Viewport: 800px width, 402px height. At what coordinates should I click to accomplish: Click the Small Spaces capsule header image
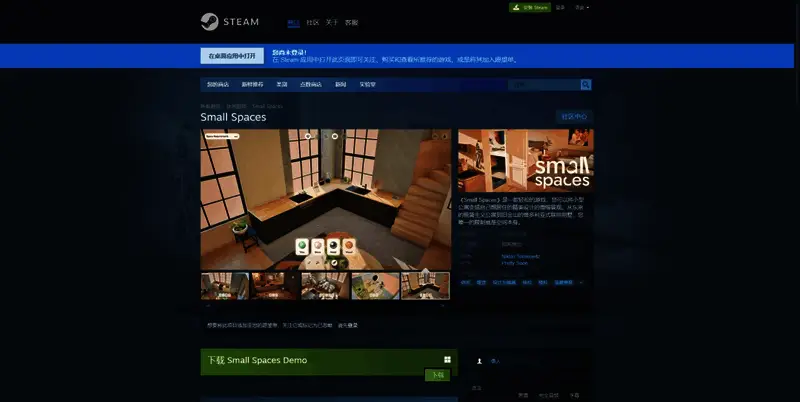(x=526, y=160)
